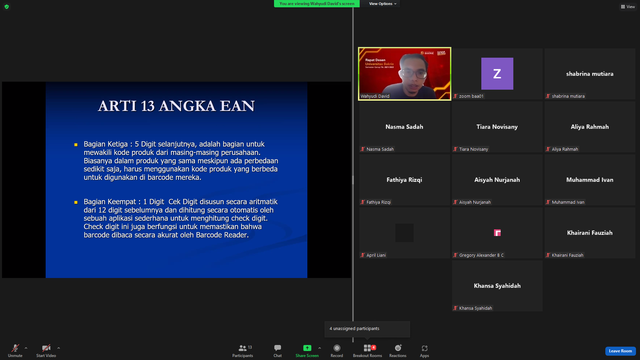This screenshot has width=640, height=360.
Task: Click the 4 unassigned participants tooltip
Action: pyautogui.click(x=367, y=329)
